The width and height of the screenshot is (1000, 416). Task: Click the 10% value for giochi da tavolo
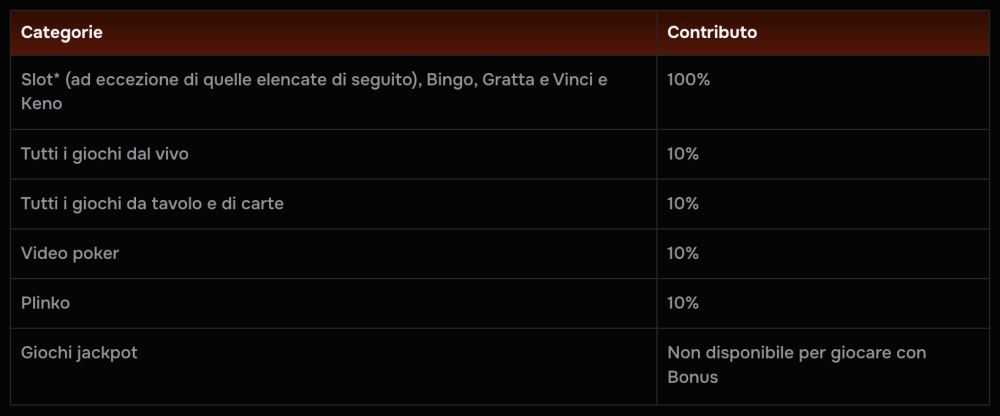click(x=683, y=204)
